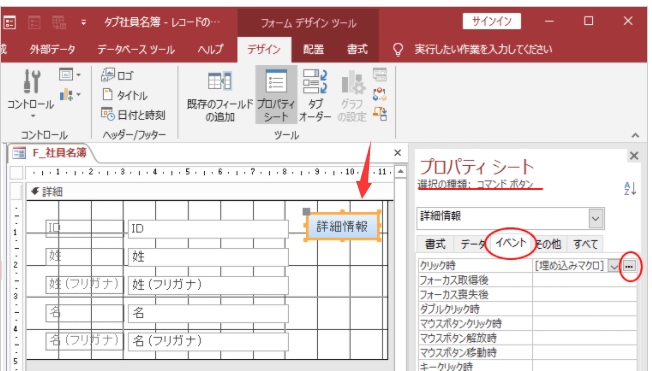Select the 姓 label control
Viewport: 652px width, 371px height.
coord(84,256)
